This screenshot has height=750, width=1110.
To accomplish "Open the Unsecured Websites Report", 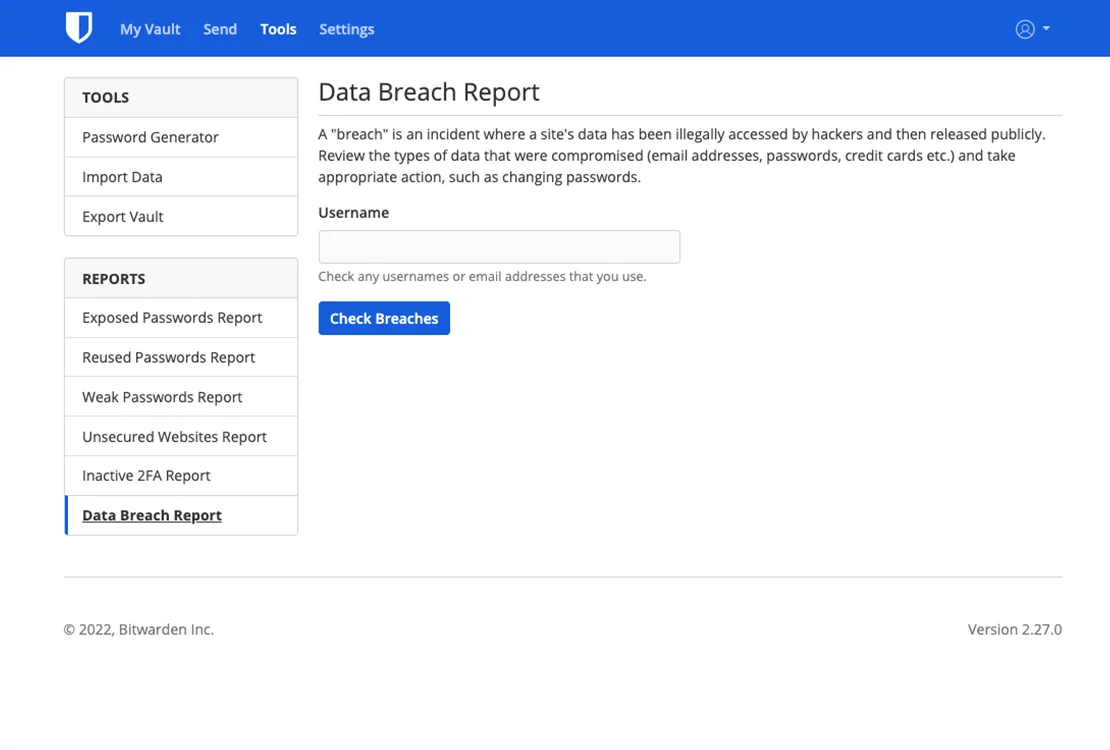I will (174, 436).
